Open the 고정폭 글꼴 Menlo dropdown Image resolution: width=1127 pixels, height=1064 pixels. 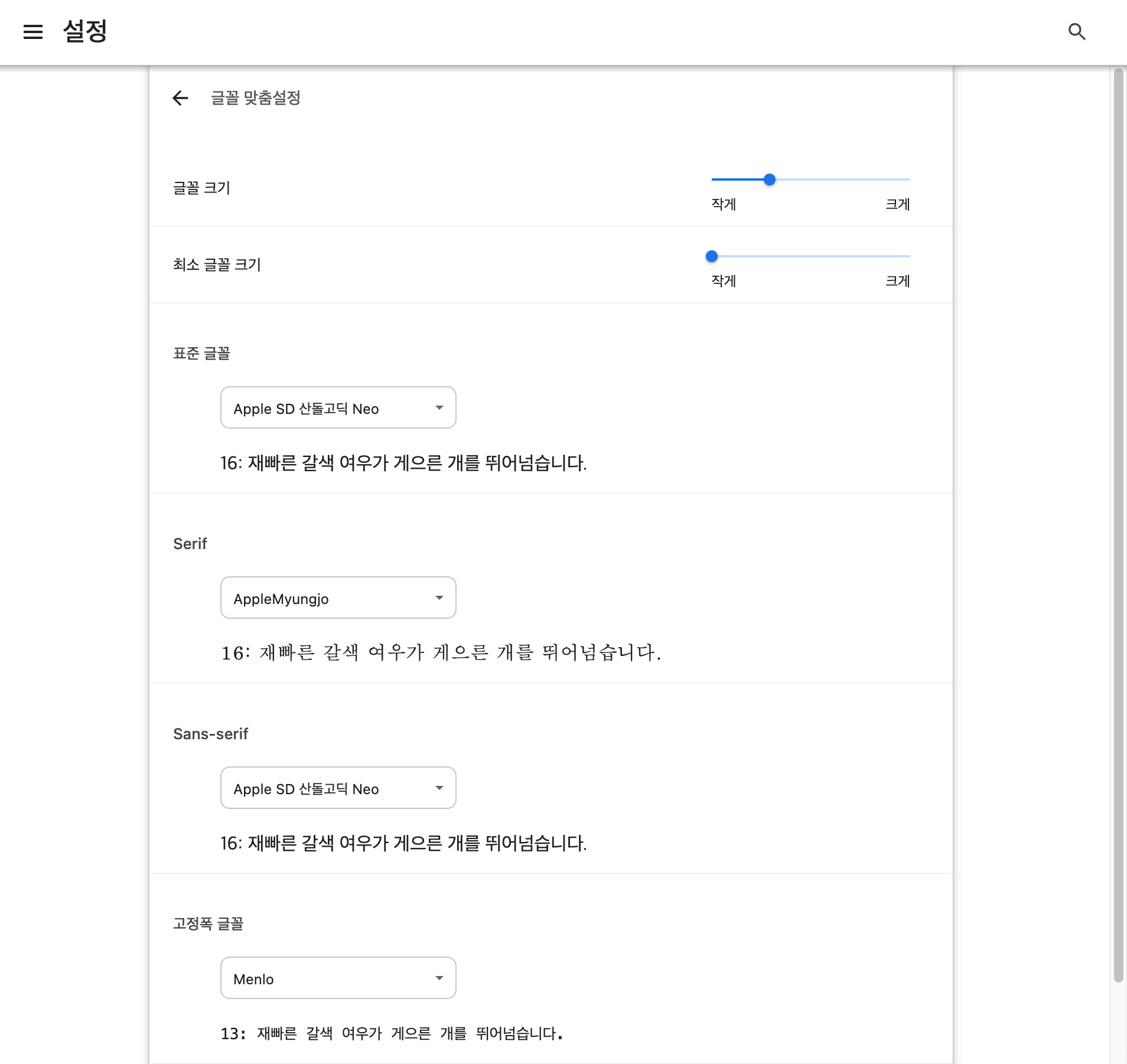338,978
